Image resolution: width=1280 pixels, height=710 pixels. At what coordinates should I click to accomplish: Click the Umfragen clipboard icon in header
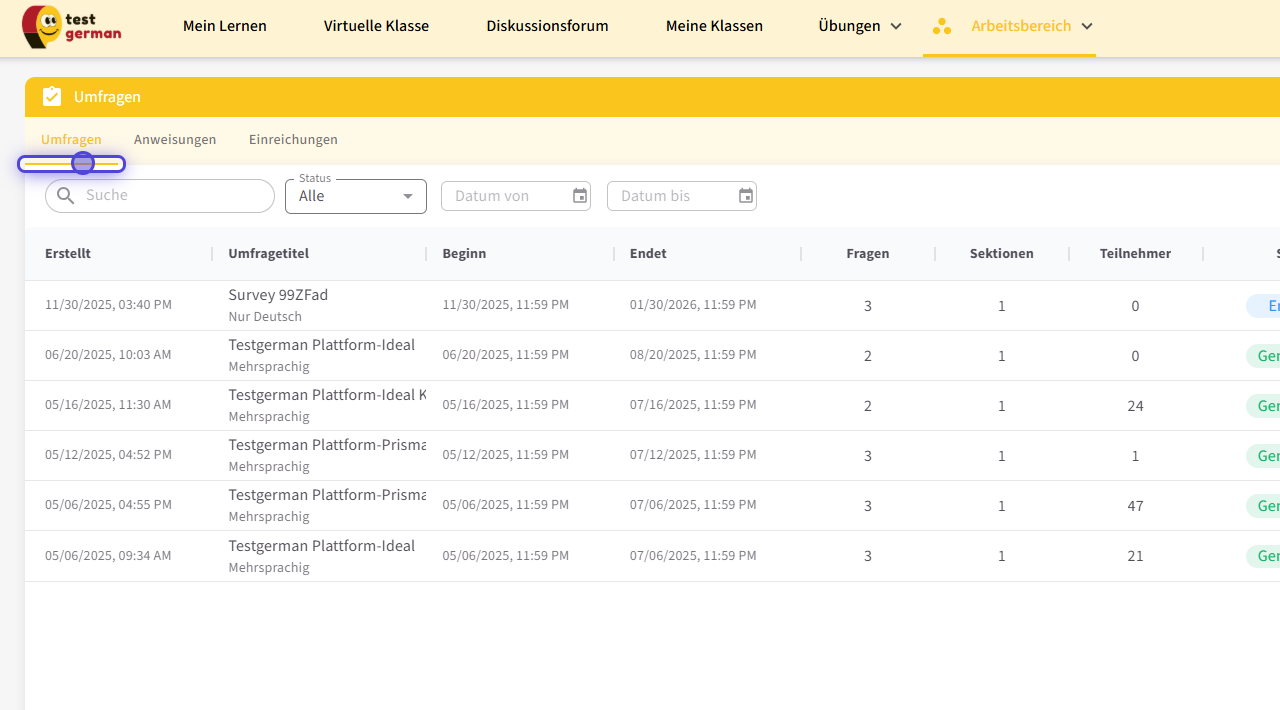(52, 97)
